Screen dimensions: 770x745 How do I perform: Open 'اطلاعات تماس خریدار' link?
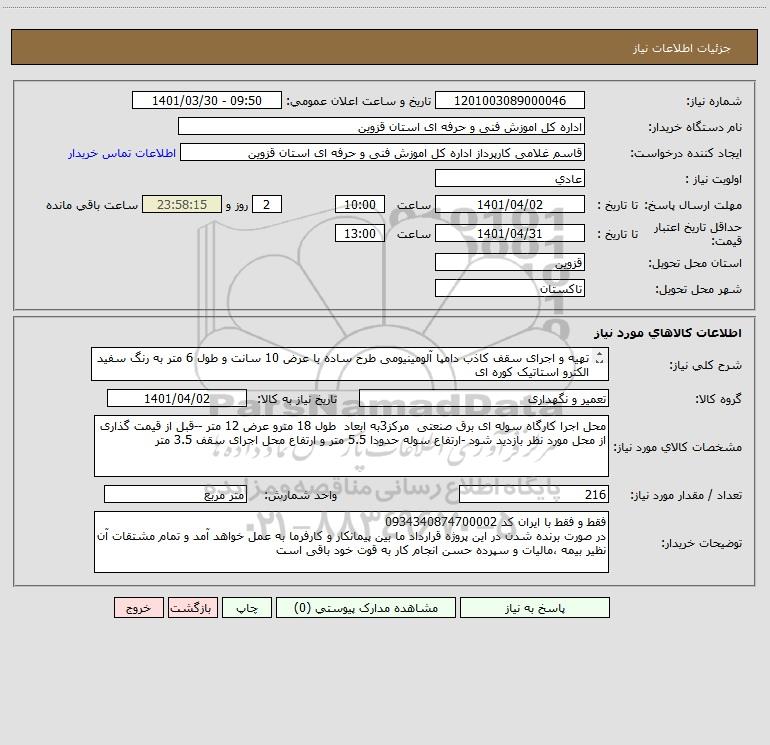[x=122, y=153]
